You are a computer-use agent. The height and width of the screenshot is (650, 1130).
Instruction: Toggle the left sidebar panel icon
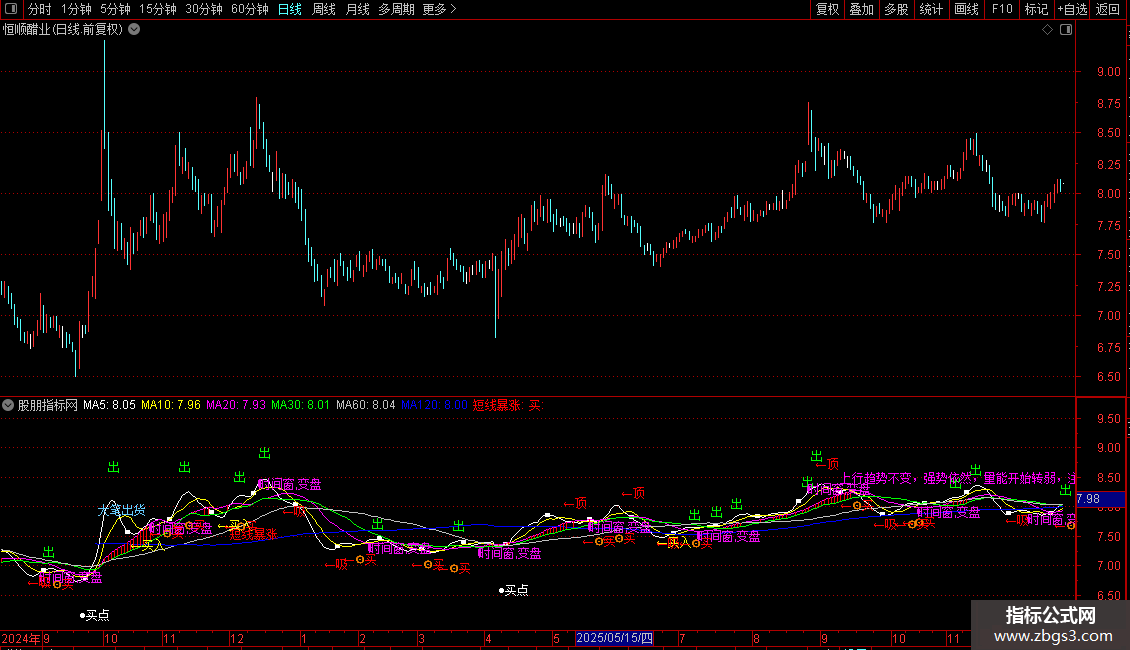[11, 9]
